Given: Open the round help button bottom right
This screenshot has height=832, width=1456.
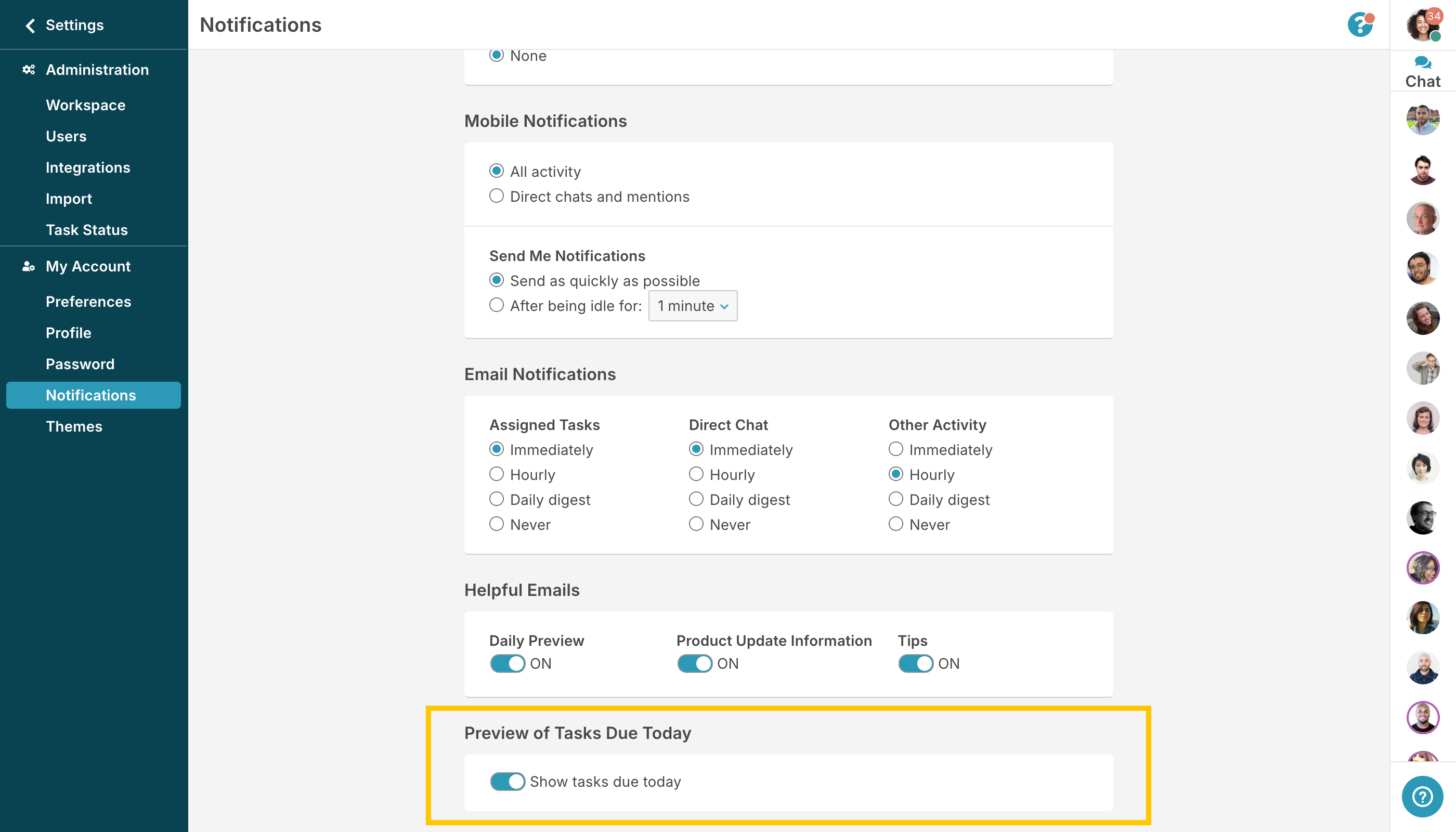Looking at the screenshot, I should pos(1422,797).
